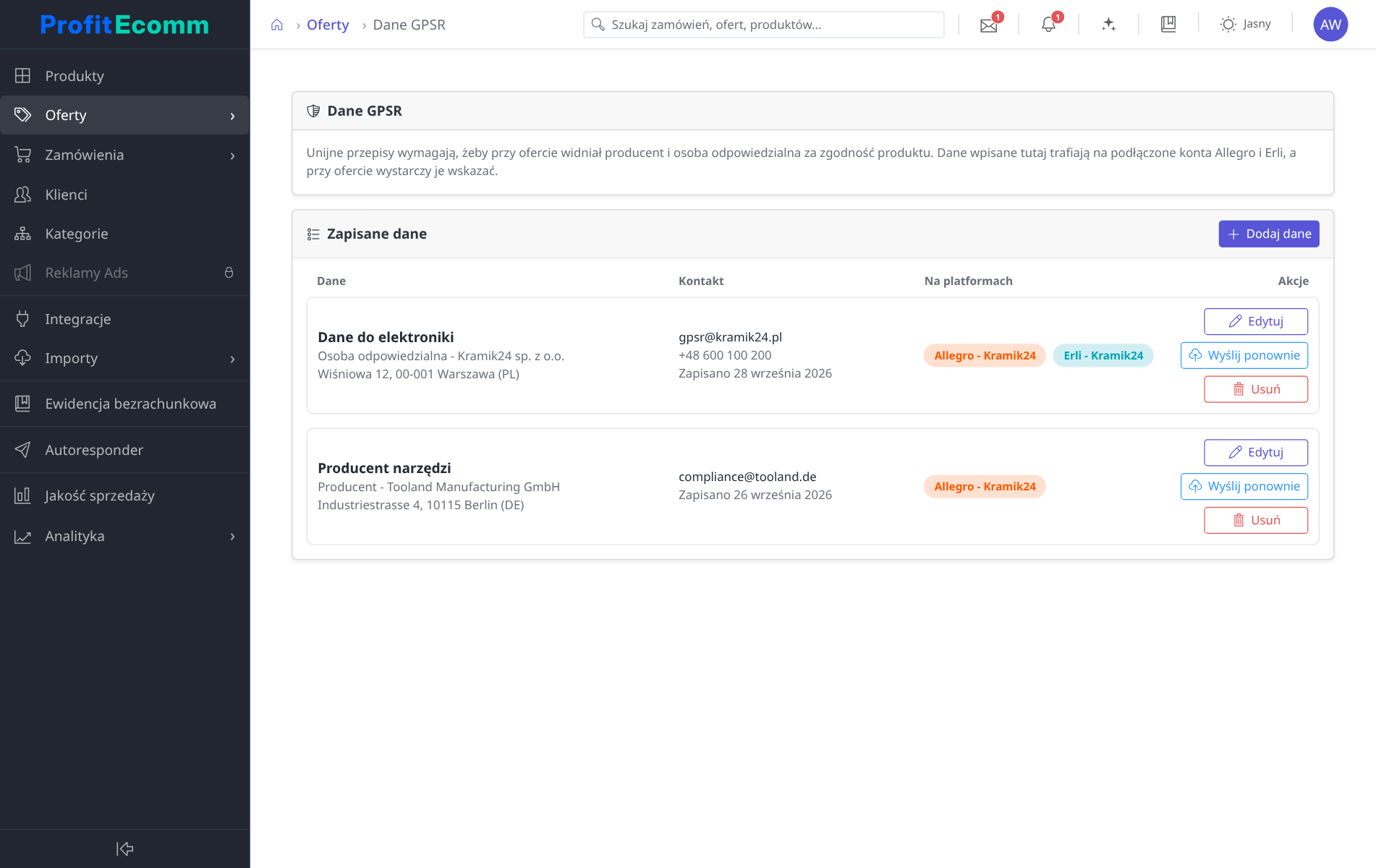Edit the Dane do elektroniki entry

(1255, 321)
